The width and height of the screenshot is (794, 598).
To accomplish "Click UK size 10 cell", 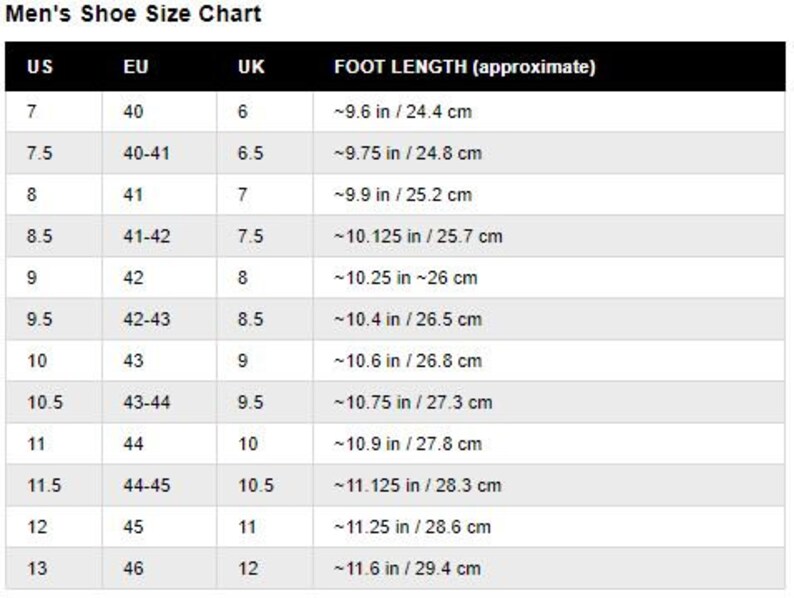I will pos(265,444).
